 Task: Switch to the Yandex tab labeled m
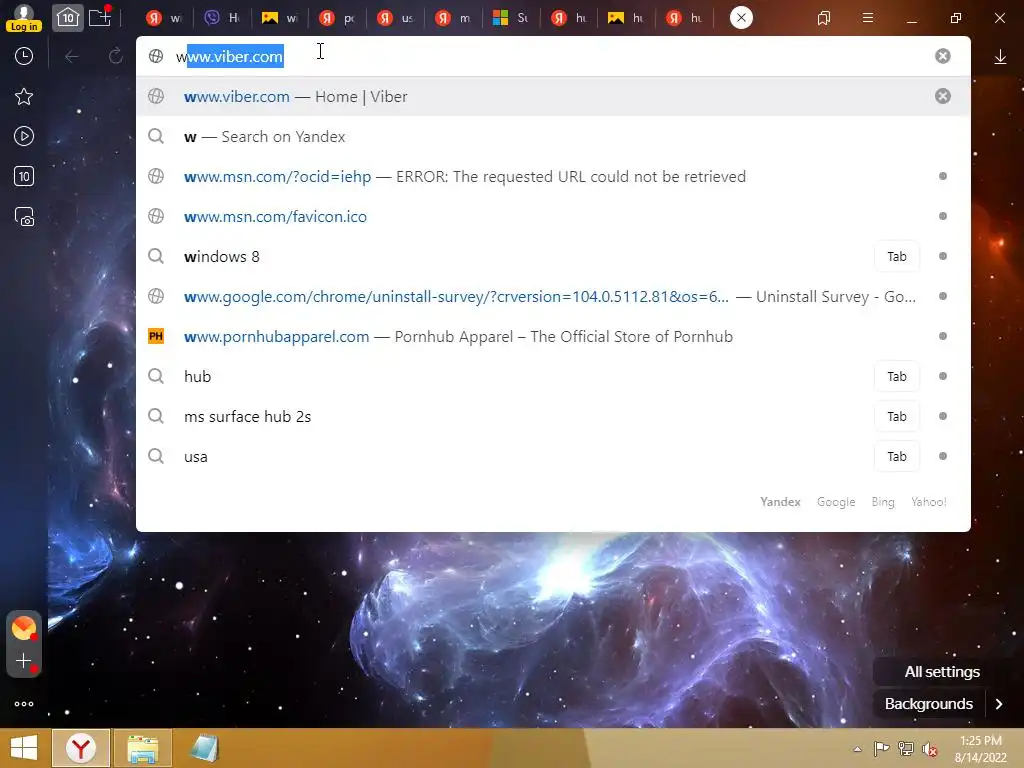pyautogui.click(x=453, y=18)
